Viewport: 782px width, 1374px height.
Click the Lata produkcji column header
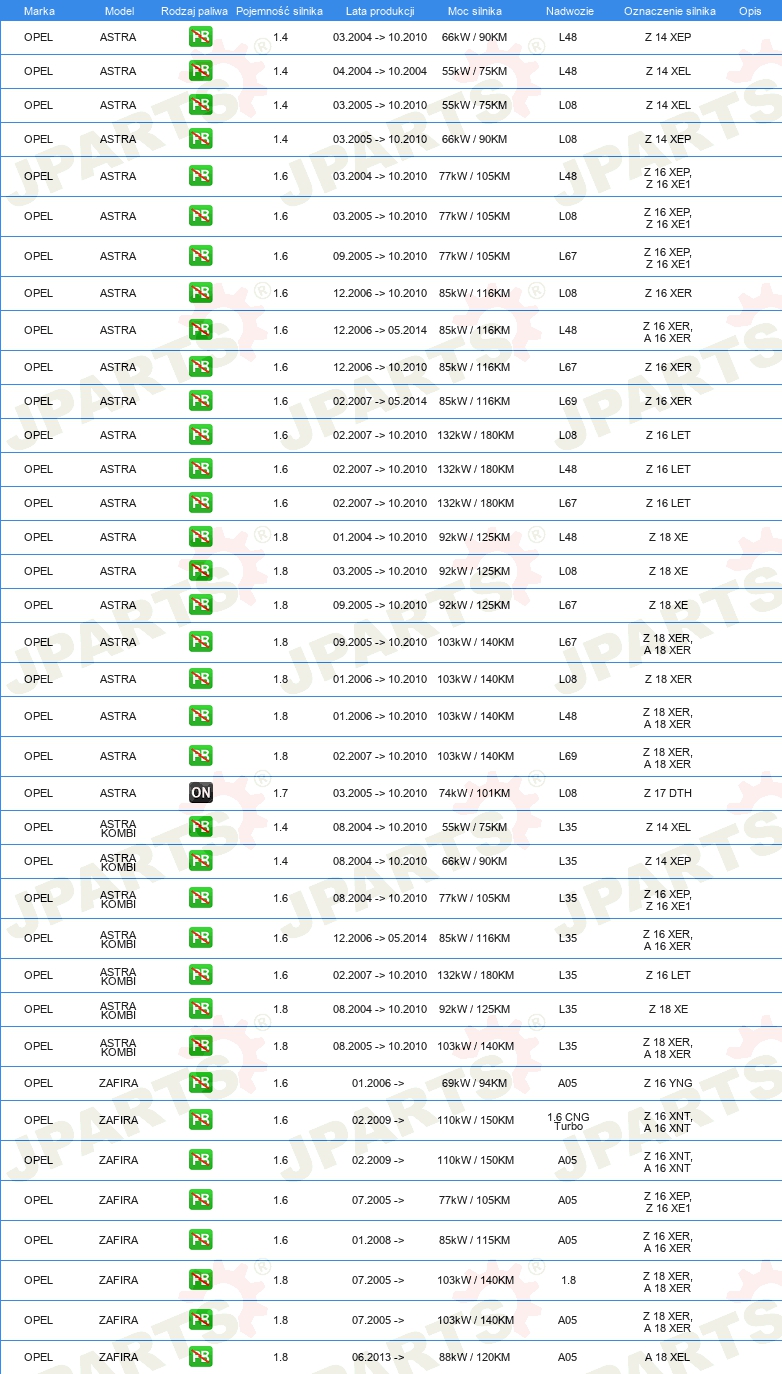click(380, 11)
